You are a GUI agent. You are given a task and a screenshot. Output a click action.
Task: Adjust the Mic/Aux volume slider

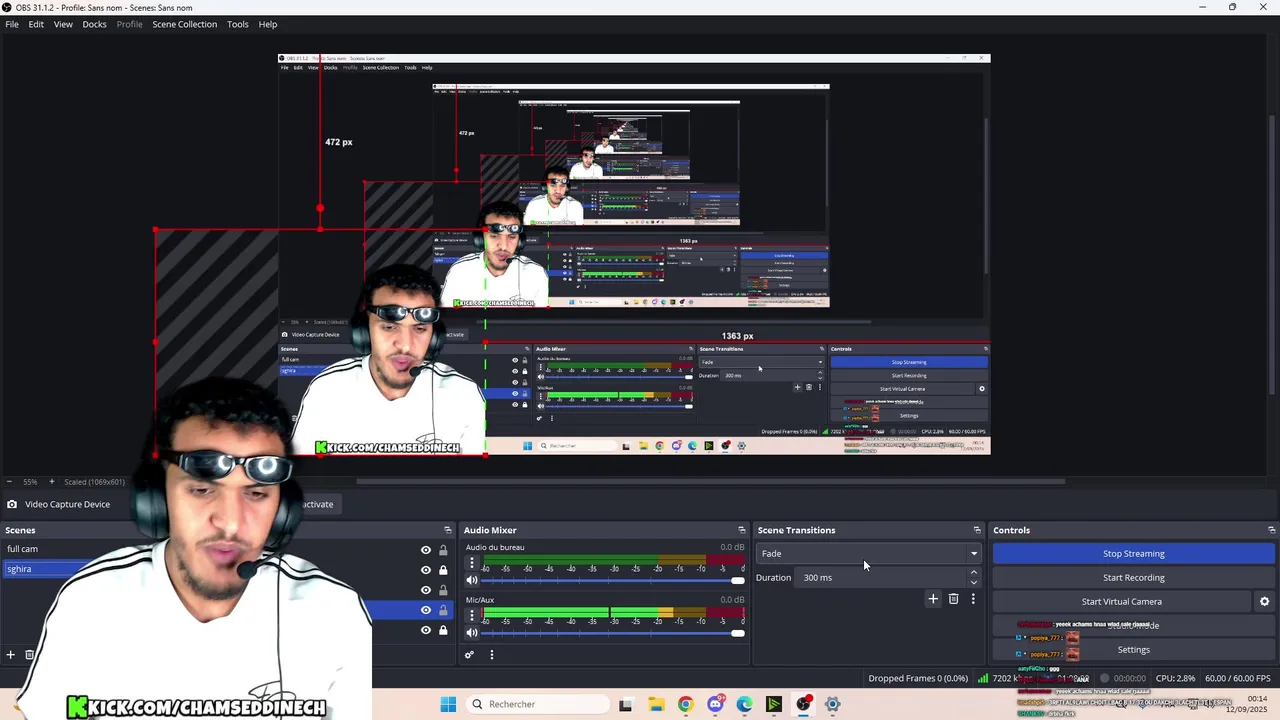click(x=614, y=633)
